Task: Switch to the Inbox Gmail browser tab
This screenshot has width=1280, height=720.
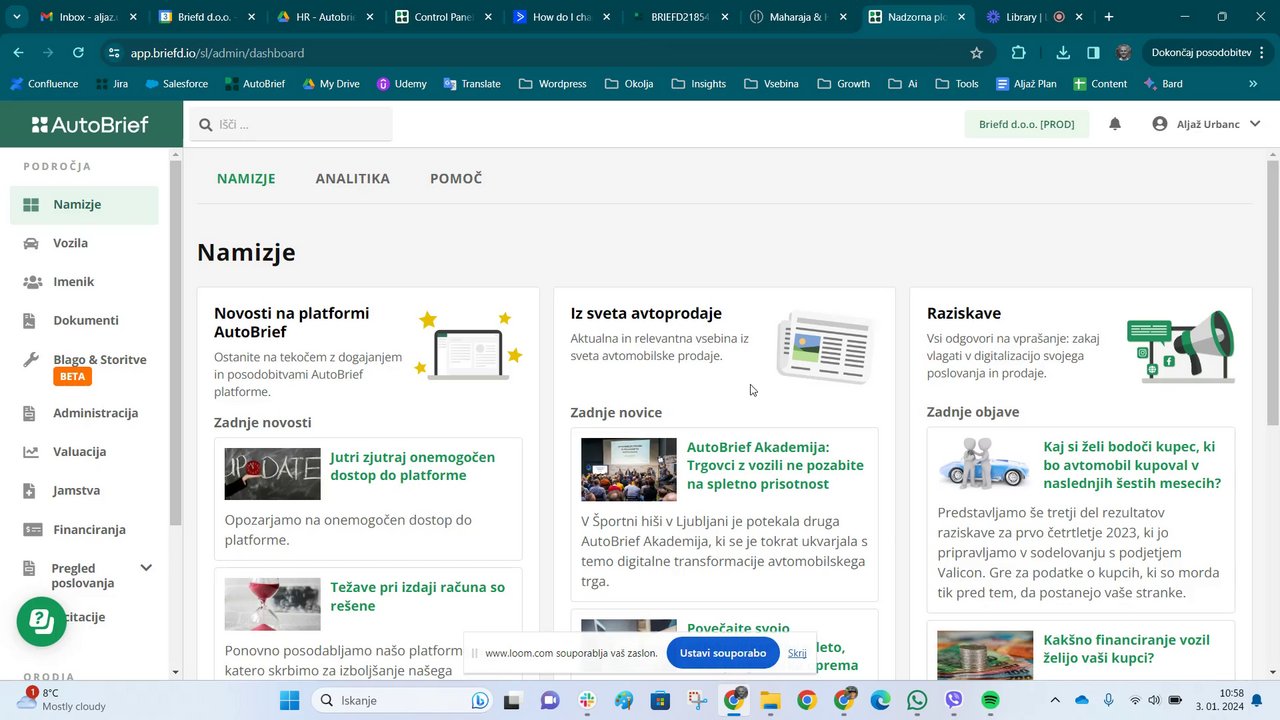Action: 86,17
